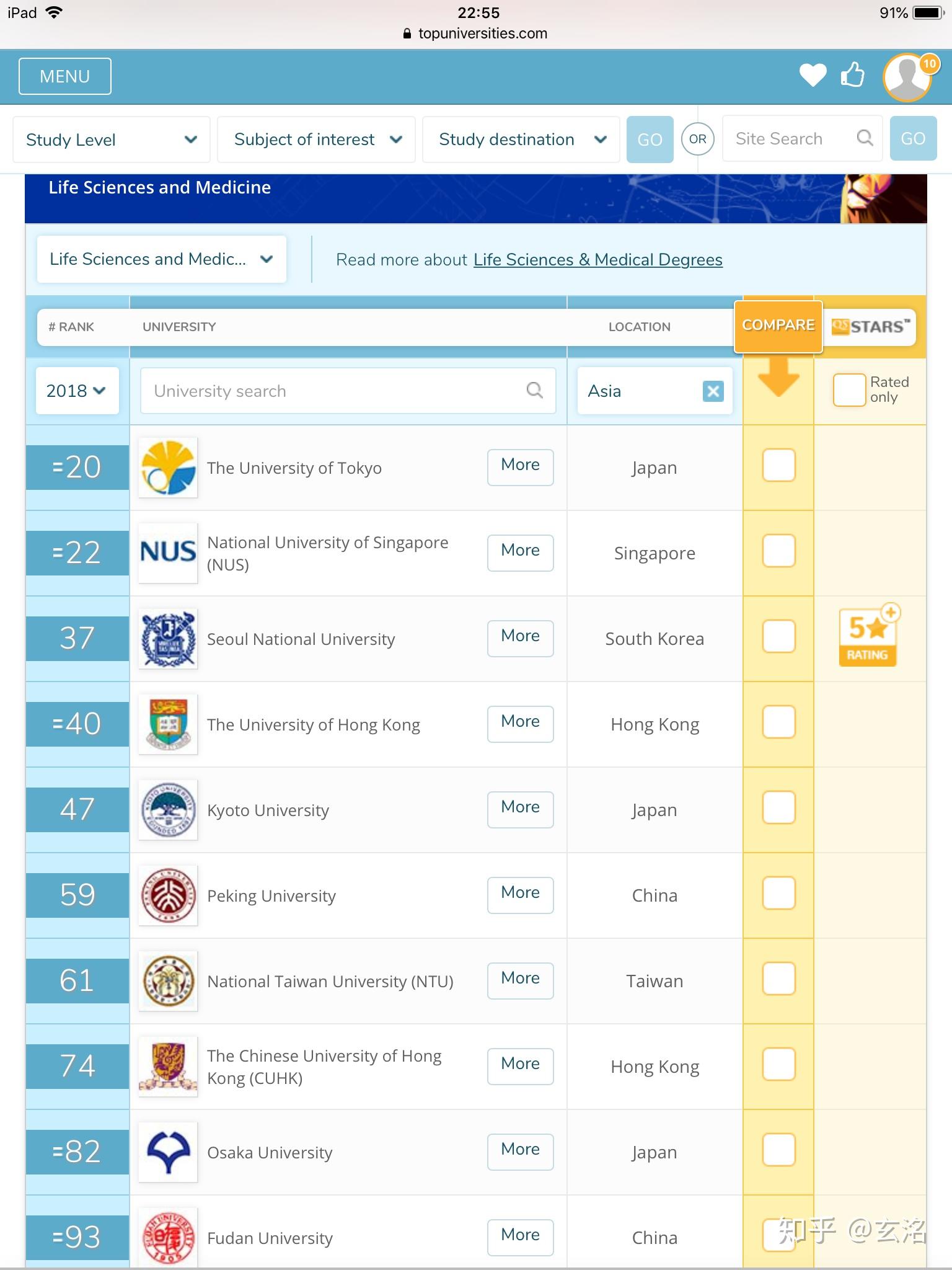
Task: Check compare box for Osaka University
Action: [x=778, y=1150]
